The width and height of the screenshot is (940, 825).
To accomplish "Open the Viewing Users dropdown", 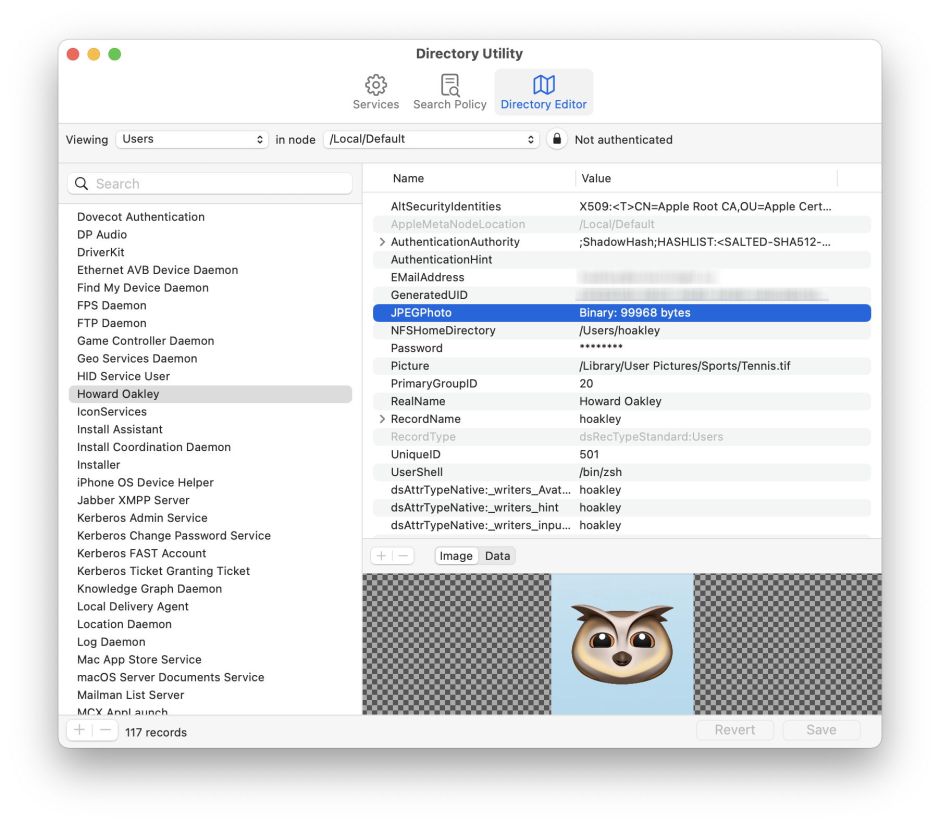I will [x=193, y=140].
